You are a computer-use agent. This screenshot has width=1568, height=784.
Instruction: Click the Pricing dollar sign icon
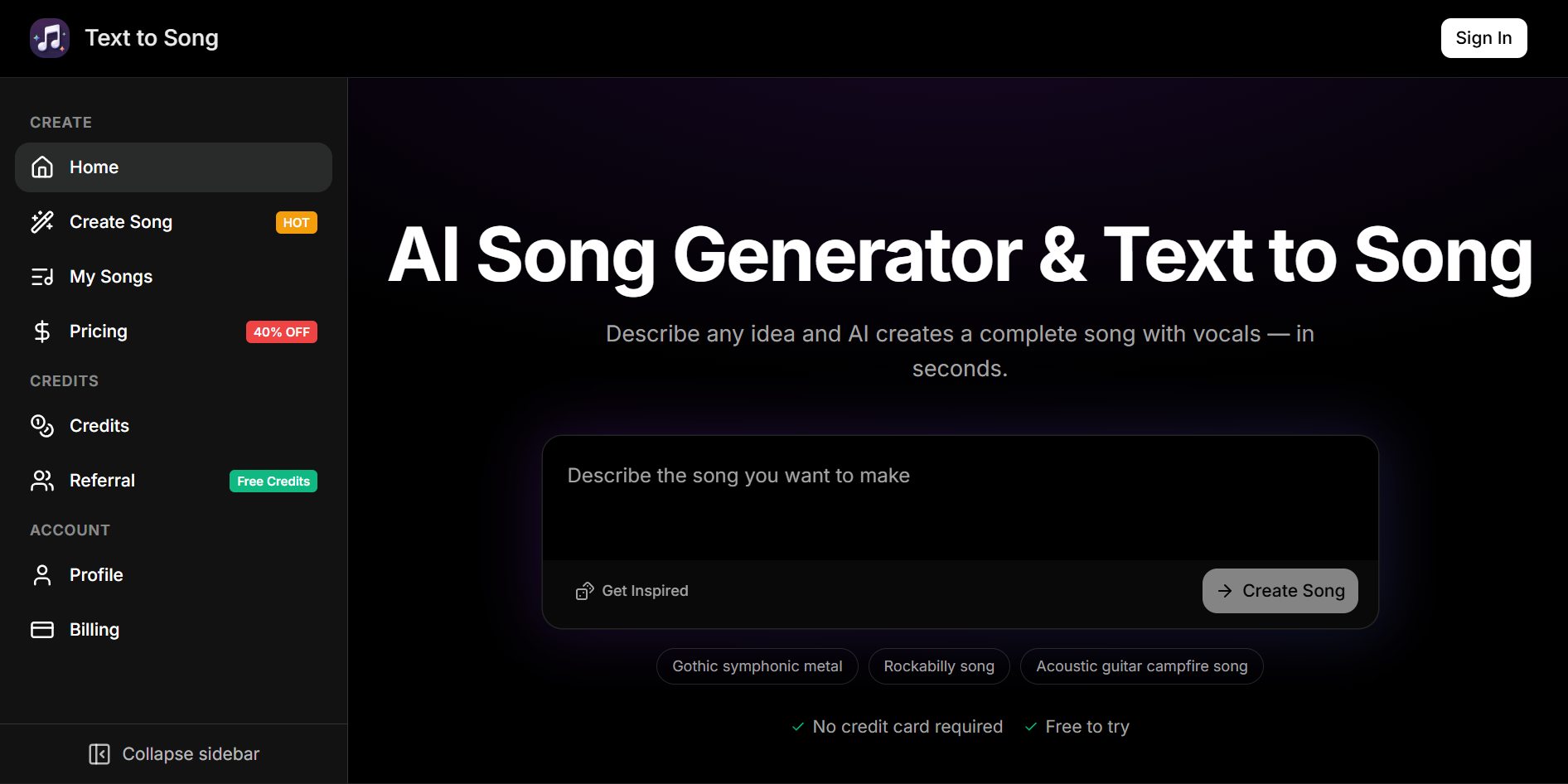coord(42,332)
